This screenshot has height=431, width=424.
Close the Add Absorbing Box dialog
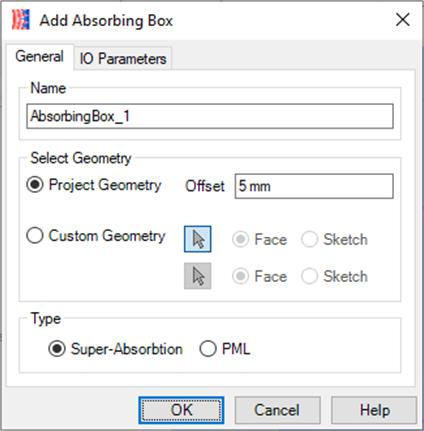[x=403, y=20]
